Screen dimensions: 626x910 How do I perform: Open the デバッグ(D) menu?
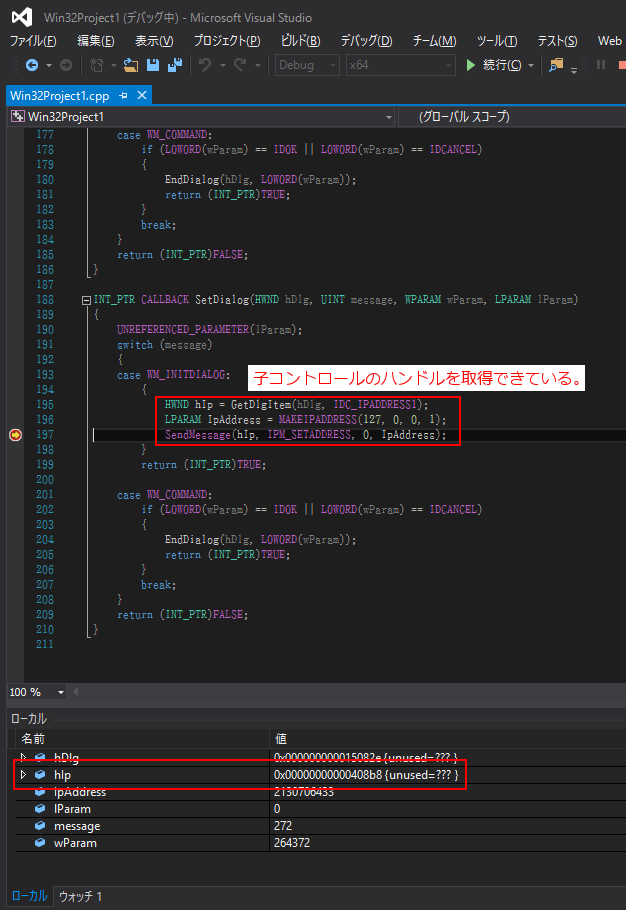click(x=366, y=41)
